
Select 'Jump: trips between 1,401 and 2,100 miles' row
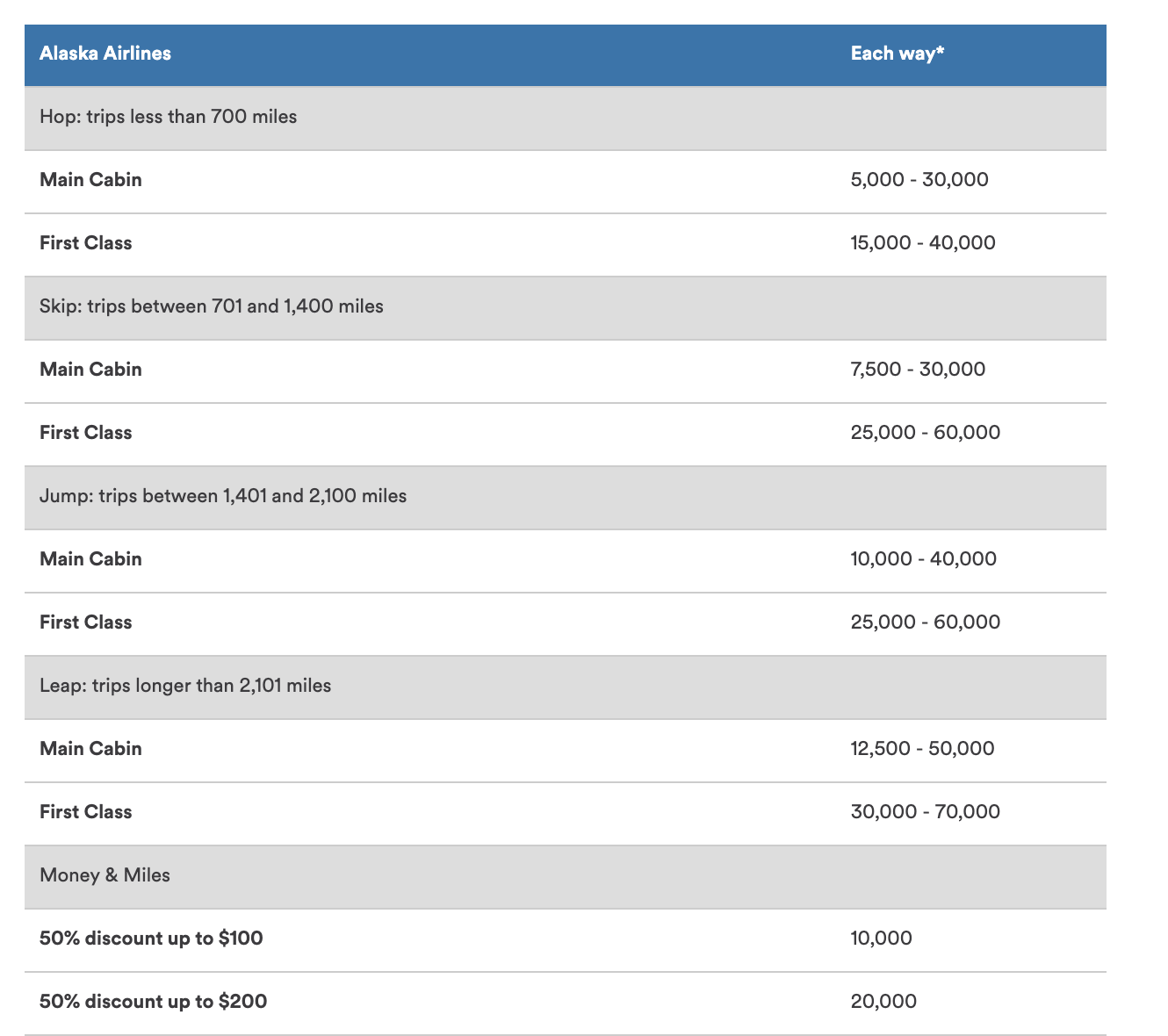(x=566, y=497)
